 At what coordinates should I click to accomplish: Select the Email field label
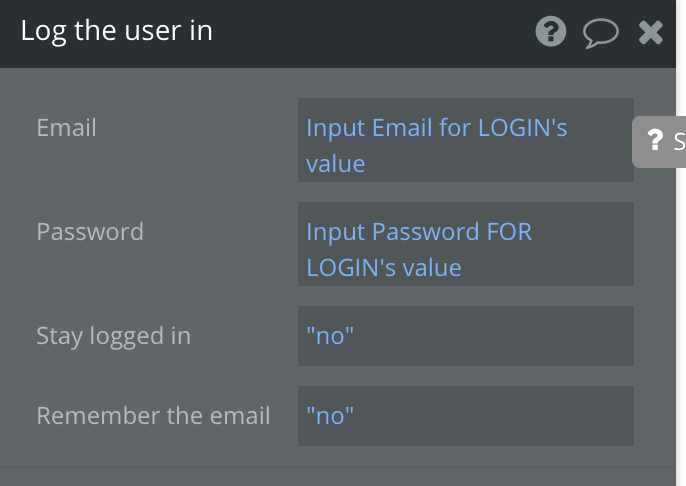coord(66,128)
